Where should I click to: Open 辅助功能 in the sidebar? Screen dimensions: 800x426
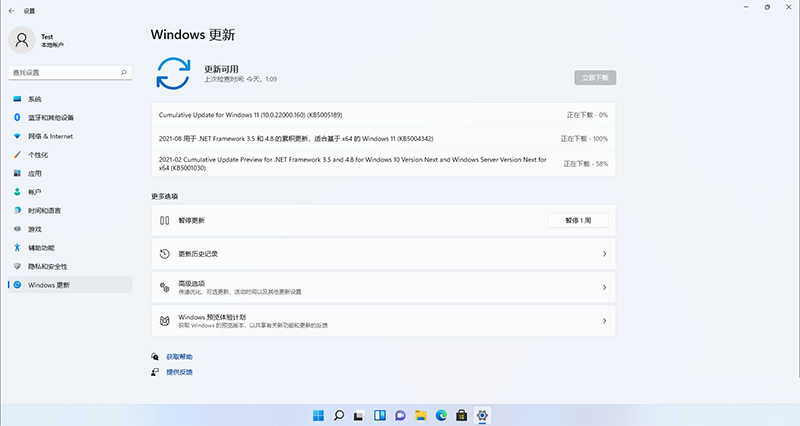tap(70, 247)
